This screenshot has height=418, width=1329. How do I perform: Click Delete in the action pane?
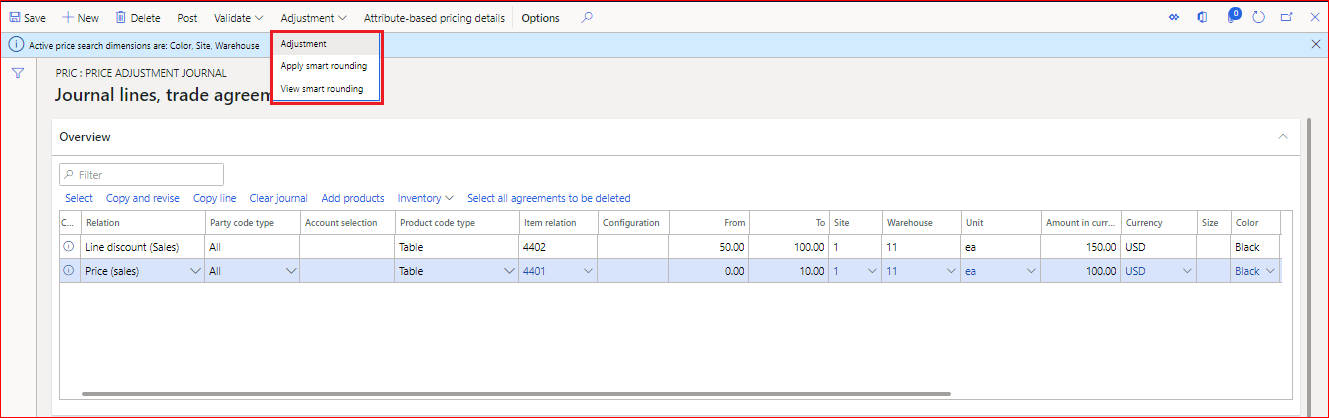point(138,18)
